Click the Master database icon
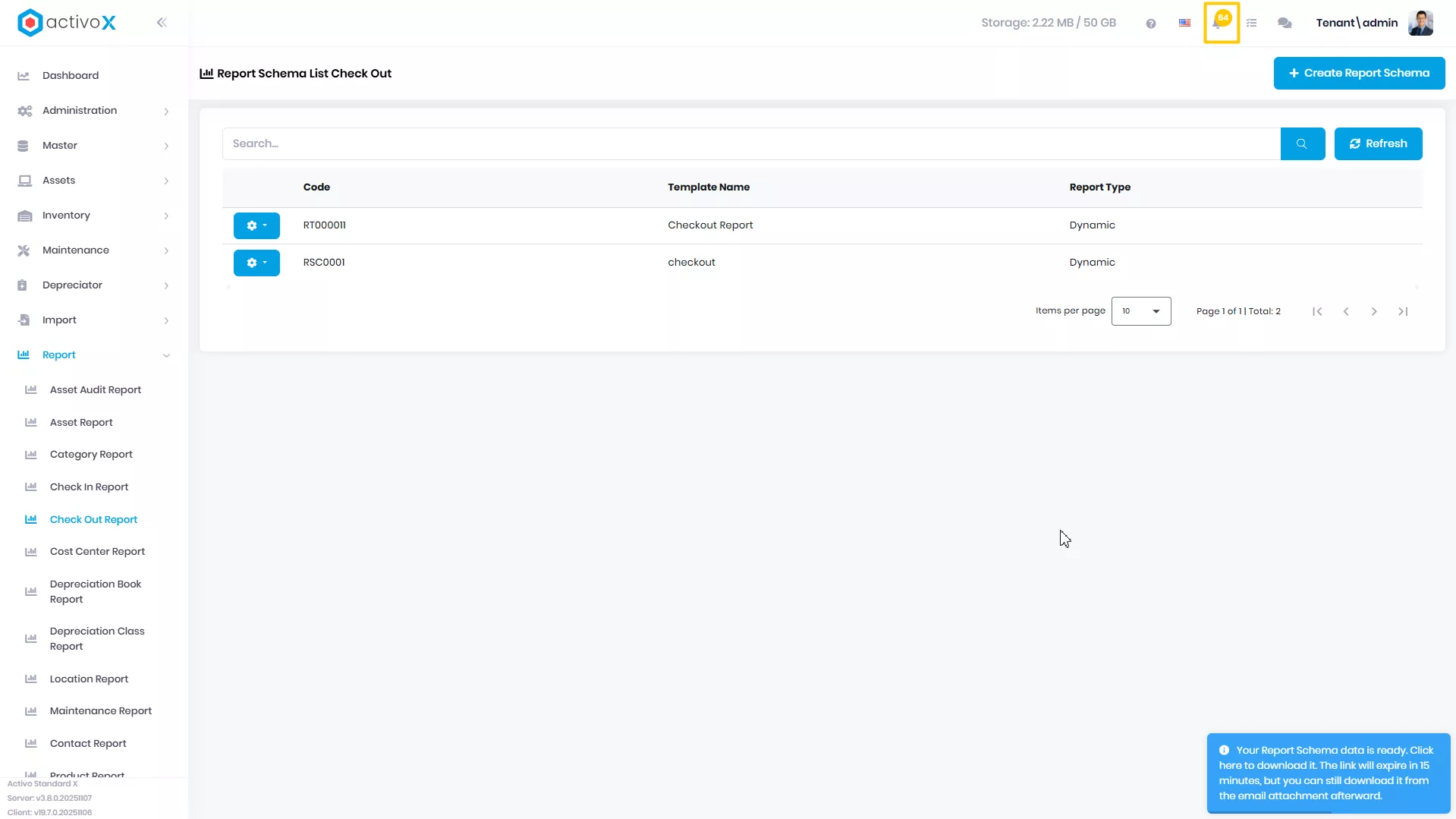This screenshot has height=819, width=1456. tap(23, 146)
